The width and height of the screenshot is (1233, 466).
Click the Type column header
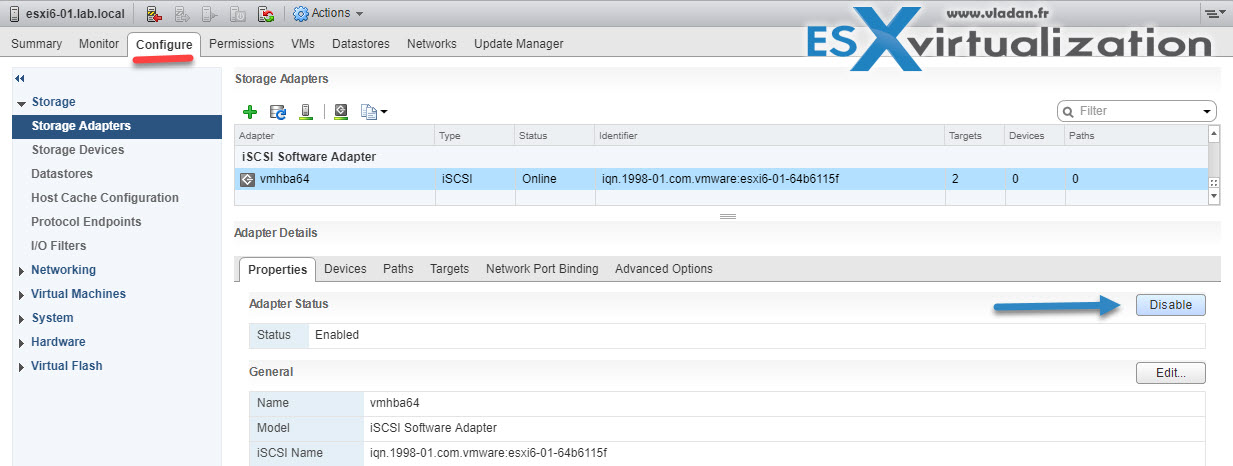point(475,135)
